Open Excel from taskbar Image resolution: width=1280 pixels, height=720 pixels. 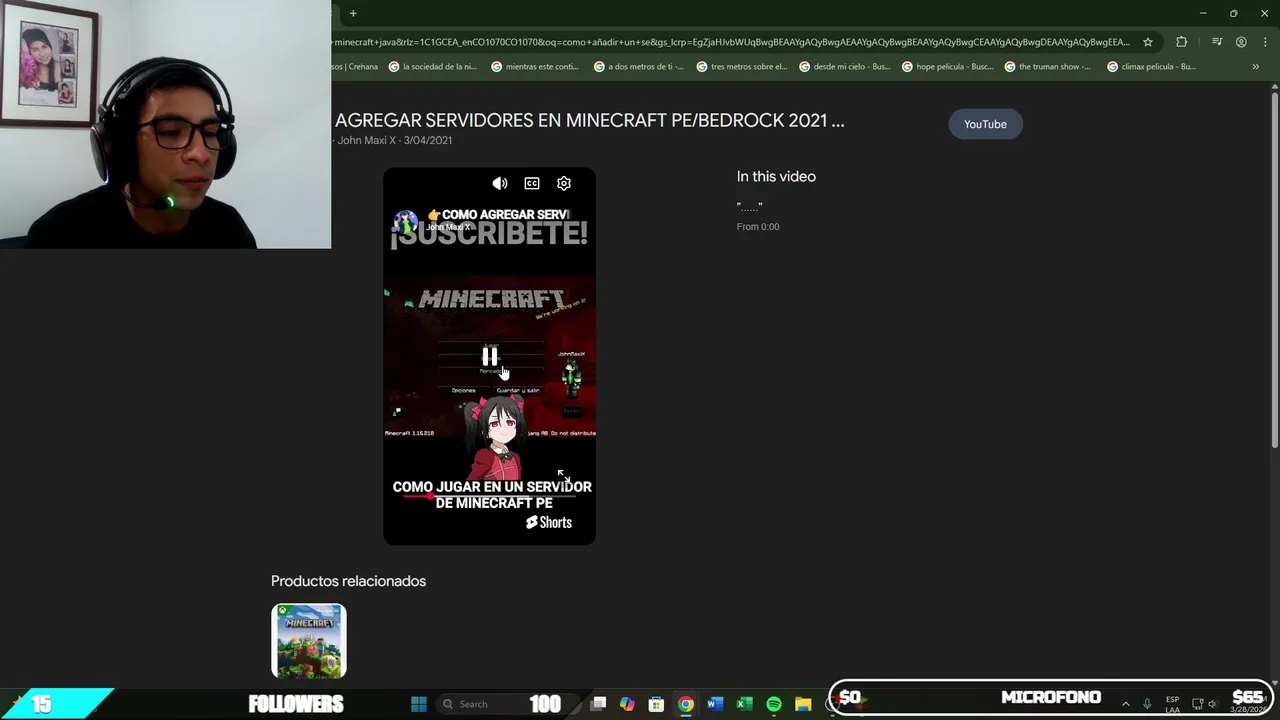point(744,704)
